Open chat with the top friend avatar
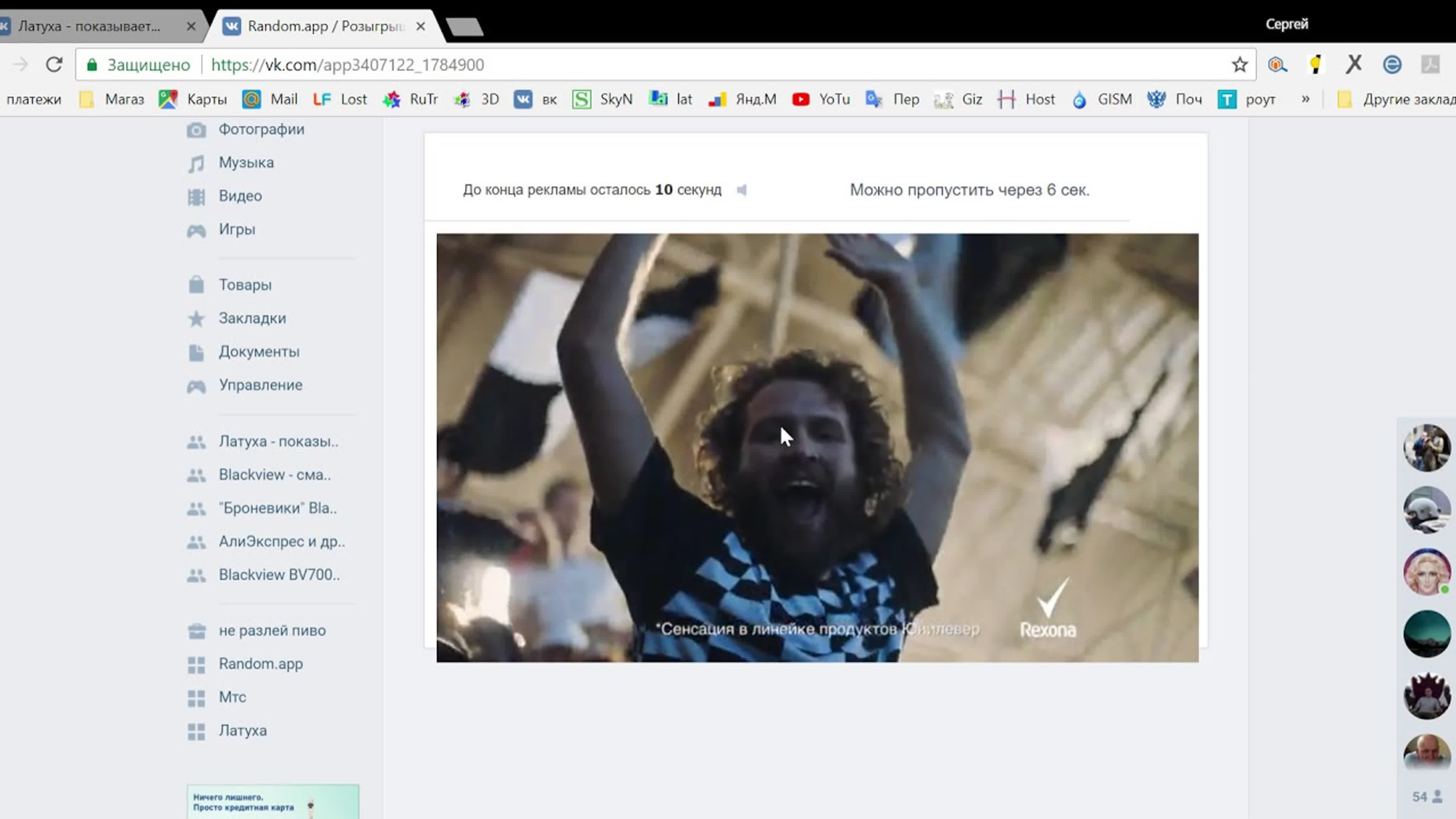 [1426, 448]
